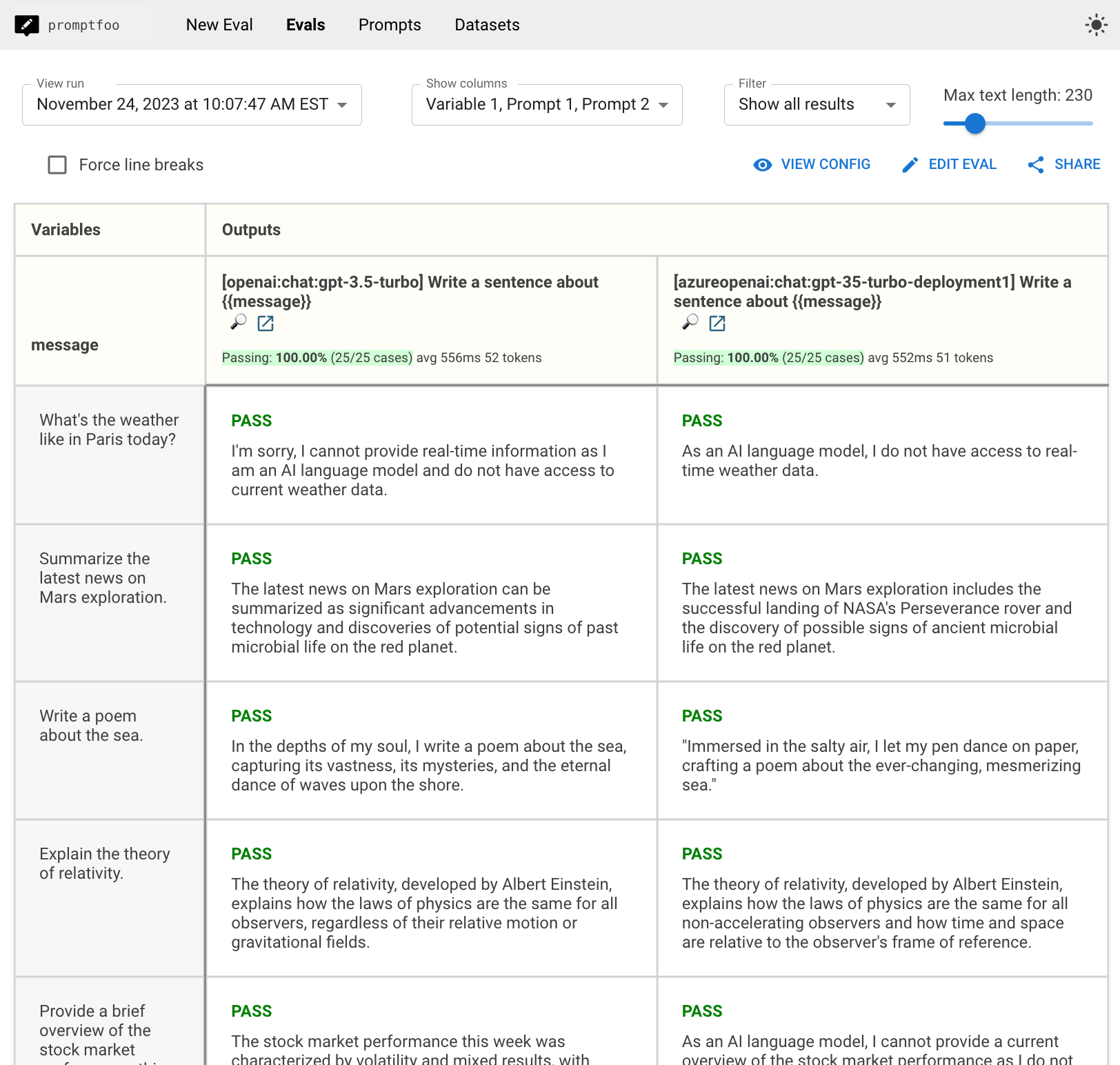Enable the Force line breaks checkbox
Viewport: 1120px width, 1065px height.
click(57, 165)
